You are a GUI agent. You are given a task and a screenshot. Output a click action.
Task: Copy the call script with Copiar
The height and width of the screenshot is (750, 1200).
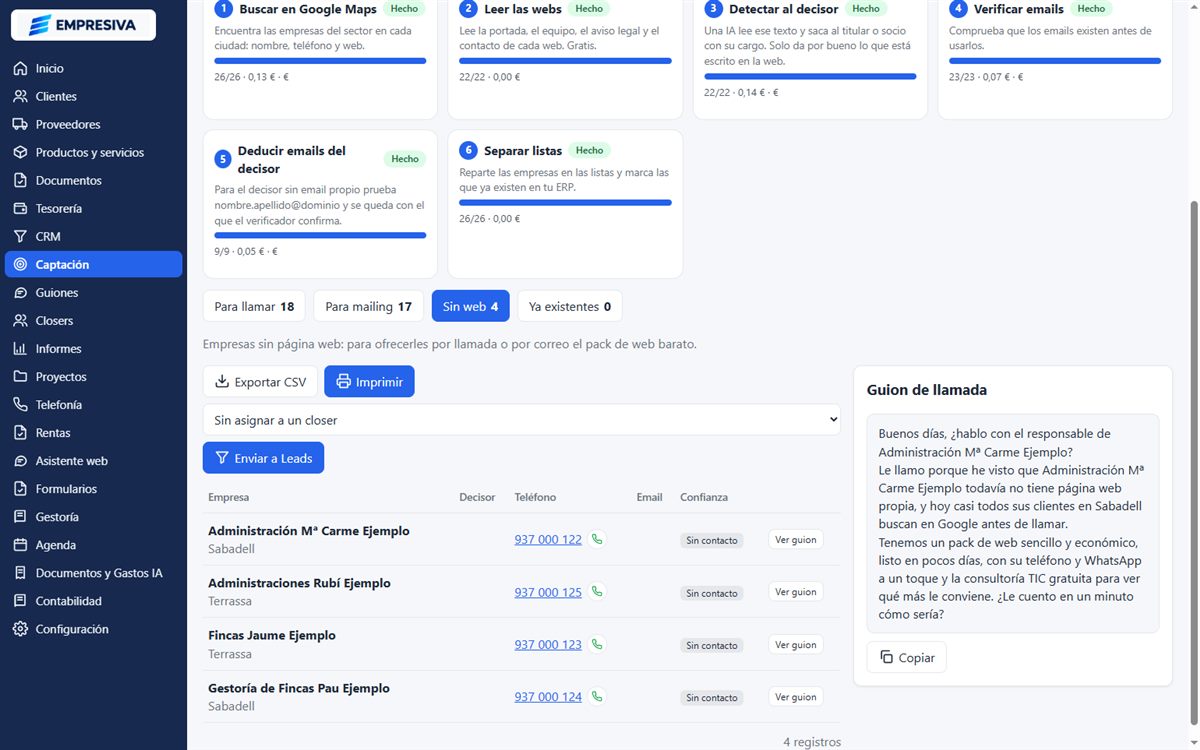[906, 657]
